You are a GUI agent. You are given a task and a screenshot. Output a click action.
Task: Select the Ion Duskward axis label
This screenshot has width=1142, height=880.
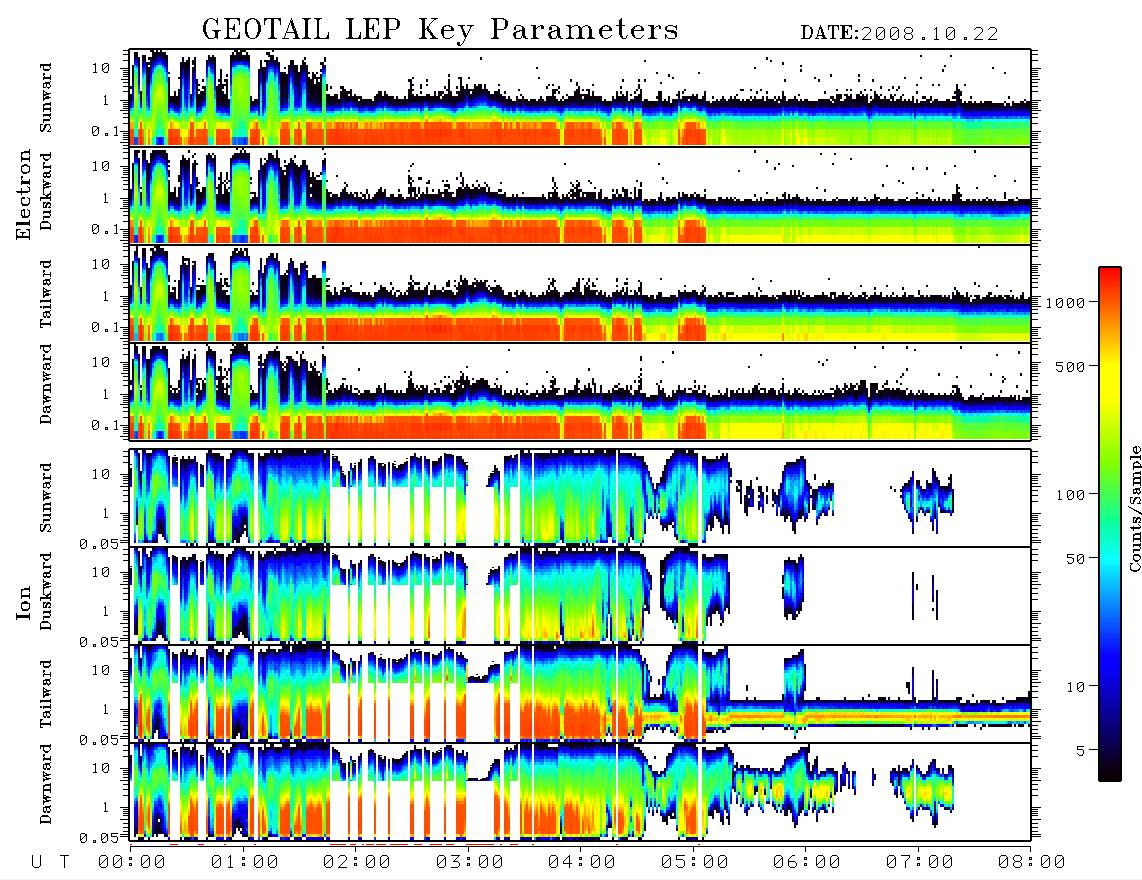[x=46, y=591]
